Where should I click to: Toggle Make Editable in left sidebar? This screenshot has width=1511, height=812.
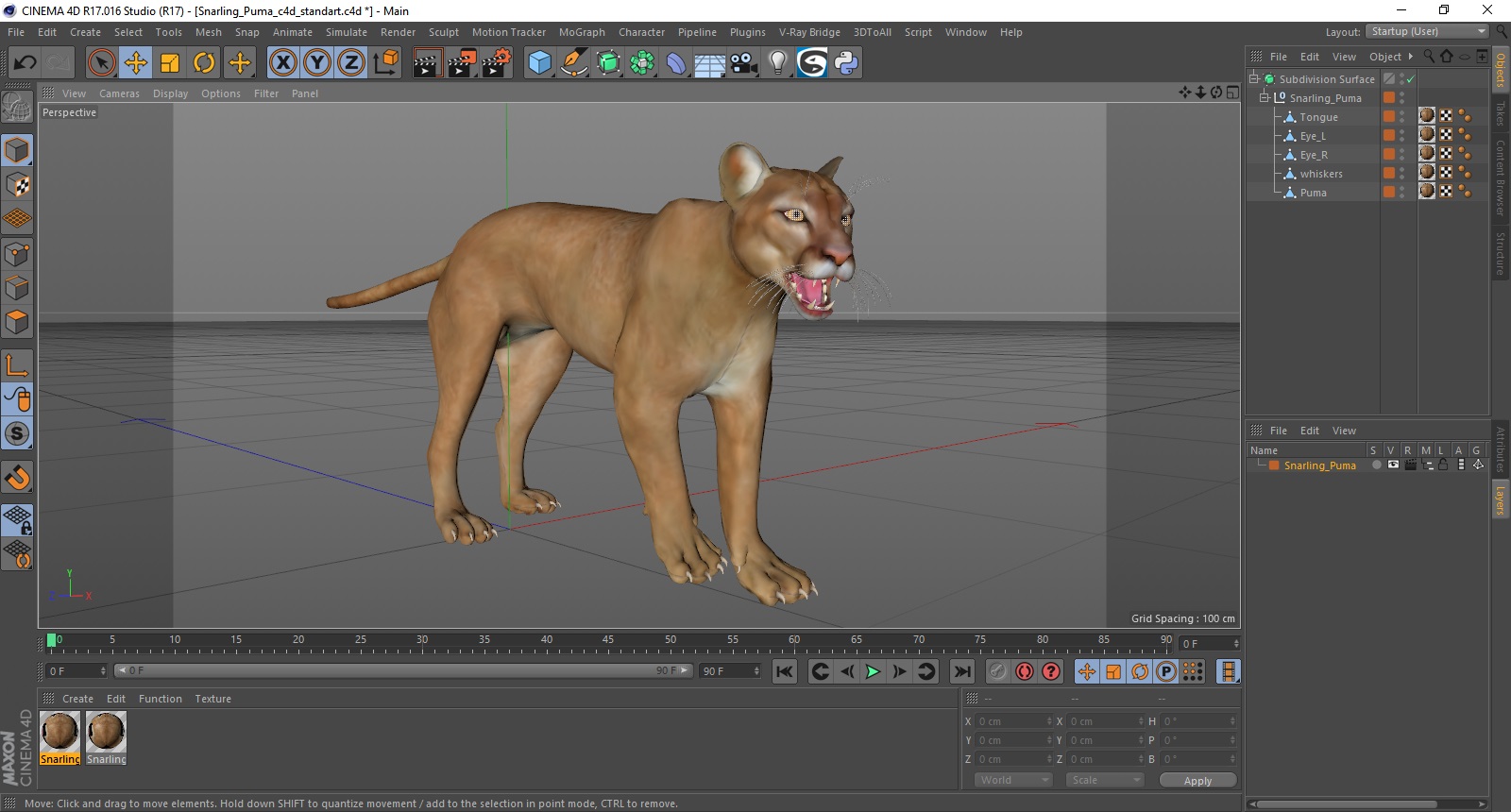17,108
